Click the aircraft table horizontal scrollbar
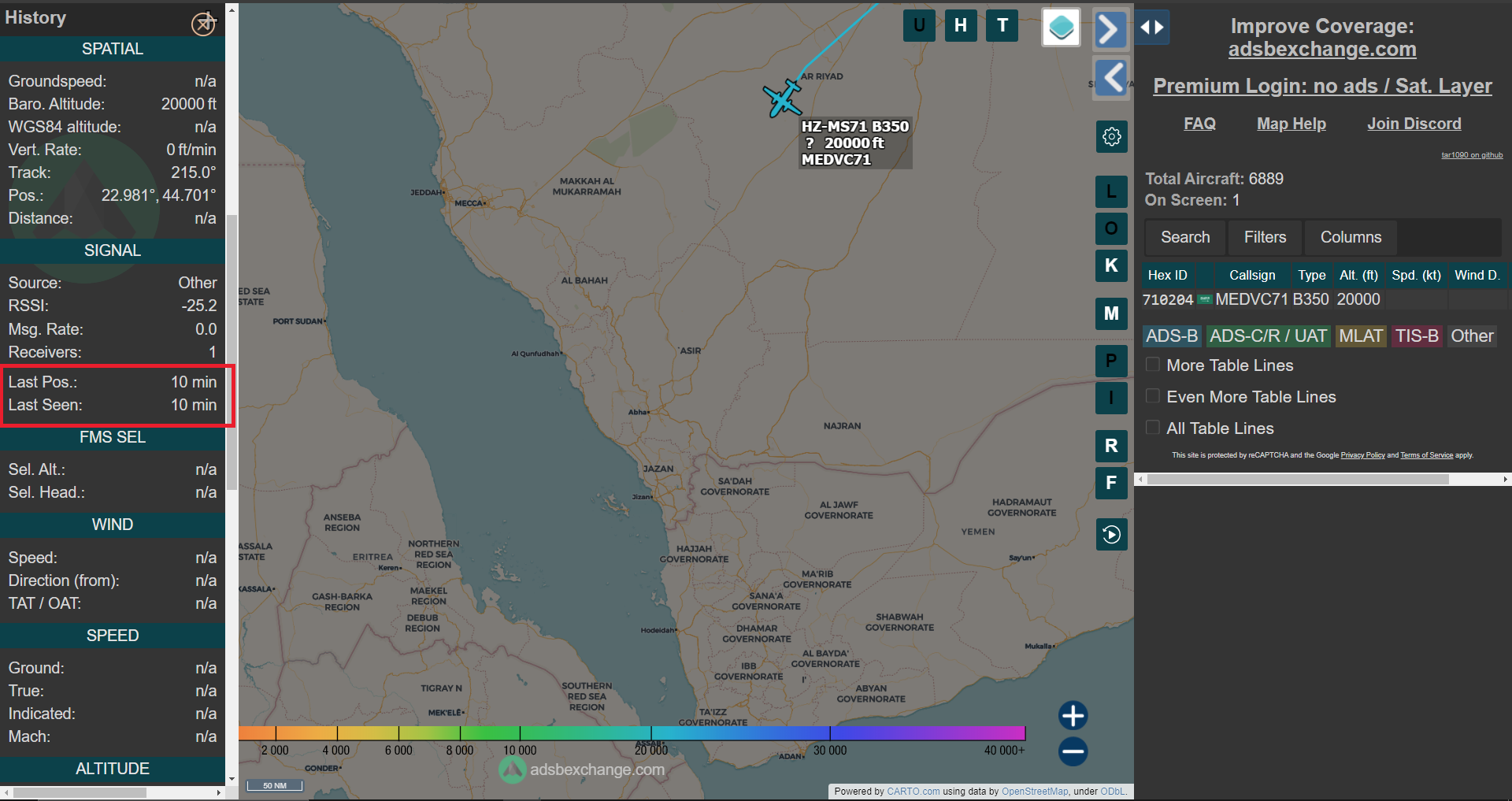The width and height of the screenshot is (1512, 801). click(1298, 479)
